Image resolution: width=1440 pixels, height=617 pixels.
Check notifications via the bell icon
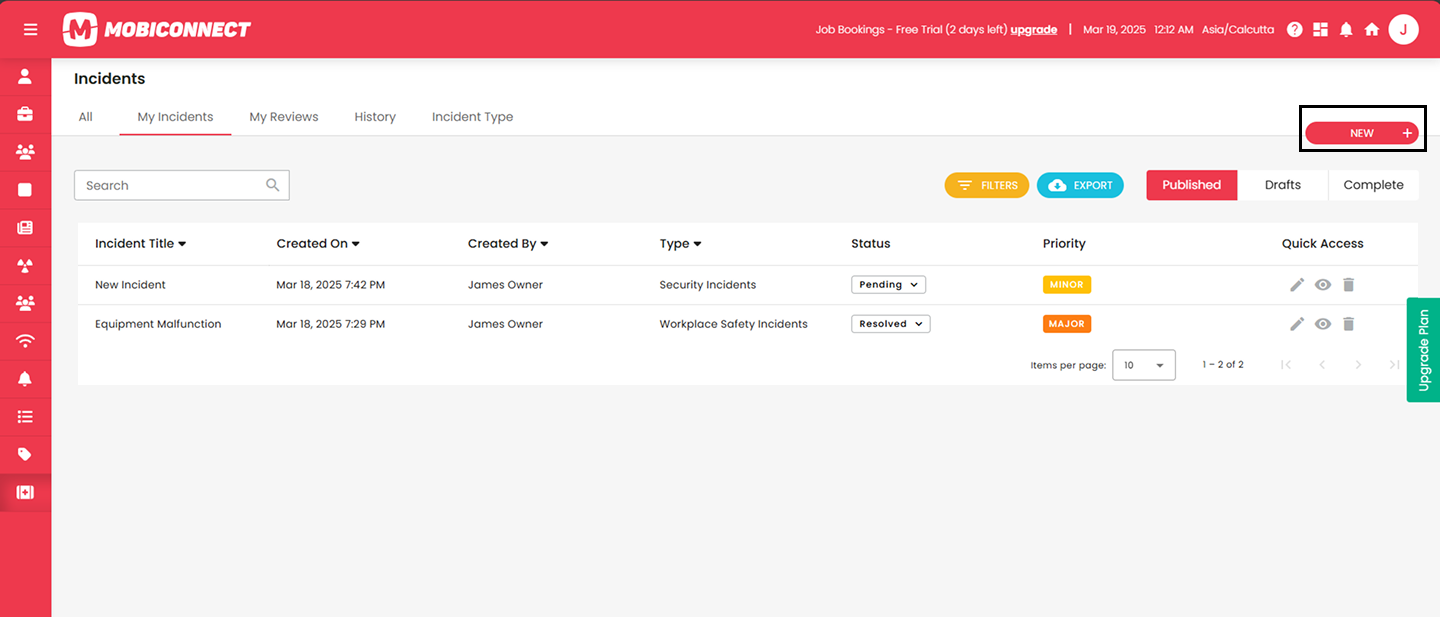1346,29
